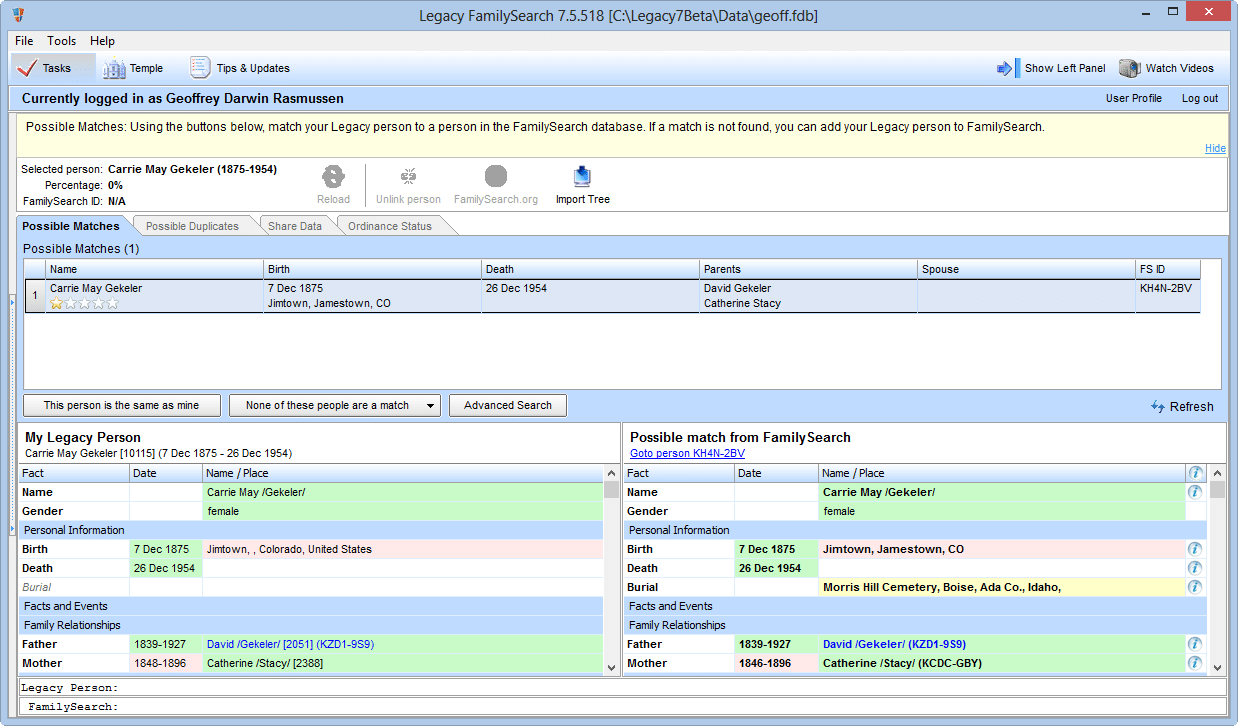Click mother date 1846-1896 in FamilySearch panel
1238x726 pixels.
point(776,663)
